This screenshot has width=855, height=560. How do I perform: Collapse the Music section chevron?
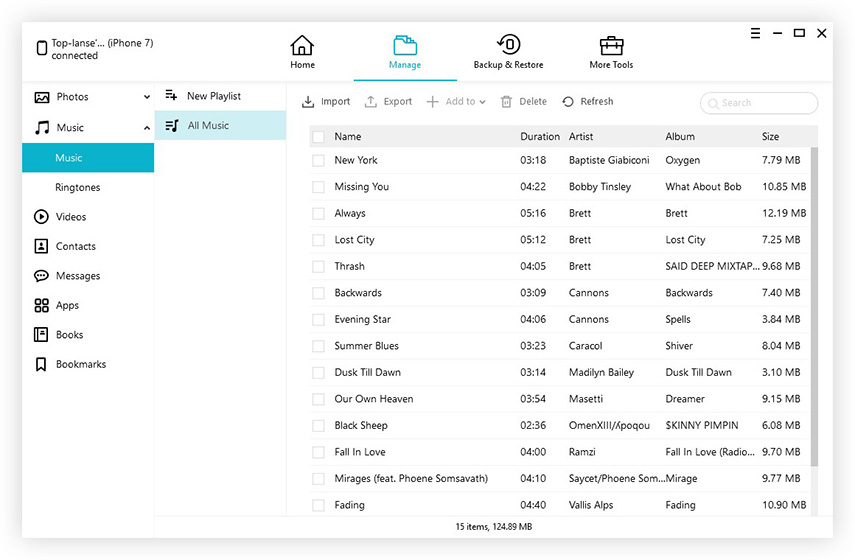(x=147, y=128)
